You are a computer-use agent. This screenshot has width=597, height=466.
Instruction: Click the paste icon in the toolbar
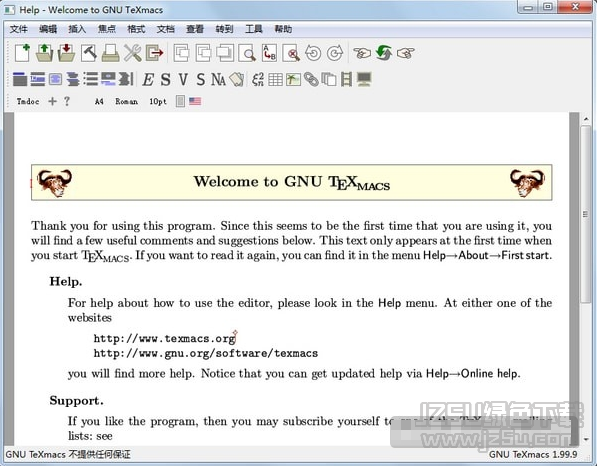225,53
